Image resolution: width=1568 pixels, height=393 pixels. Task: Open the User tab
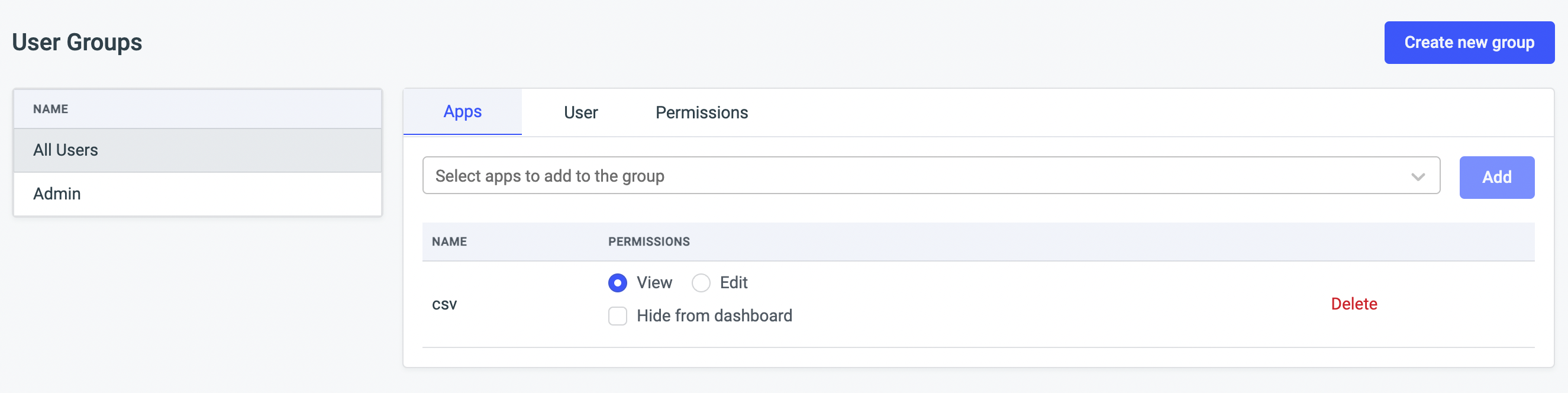coord(580,112)
